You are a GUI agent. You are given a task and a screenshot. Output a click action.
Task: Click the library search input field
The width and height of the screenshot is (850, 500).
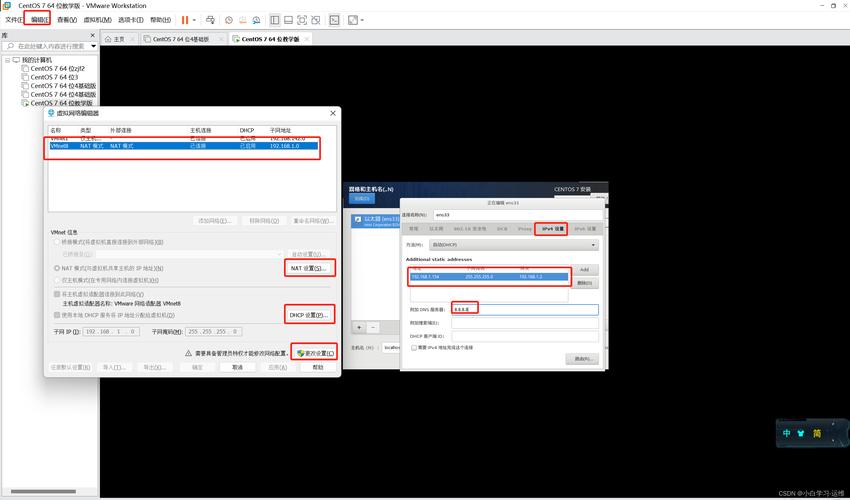click(48, 46)
